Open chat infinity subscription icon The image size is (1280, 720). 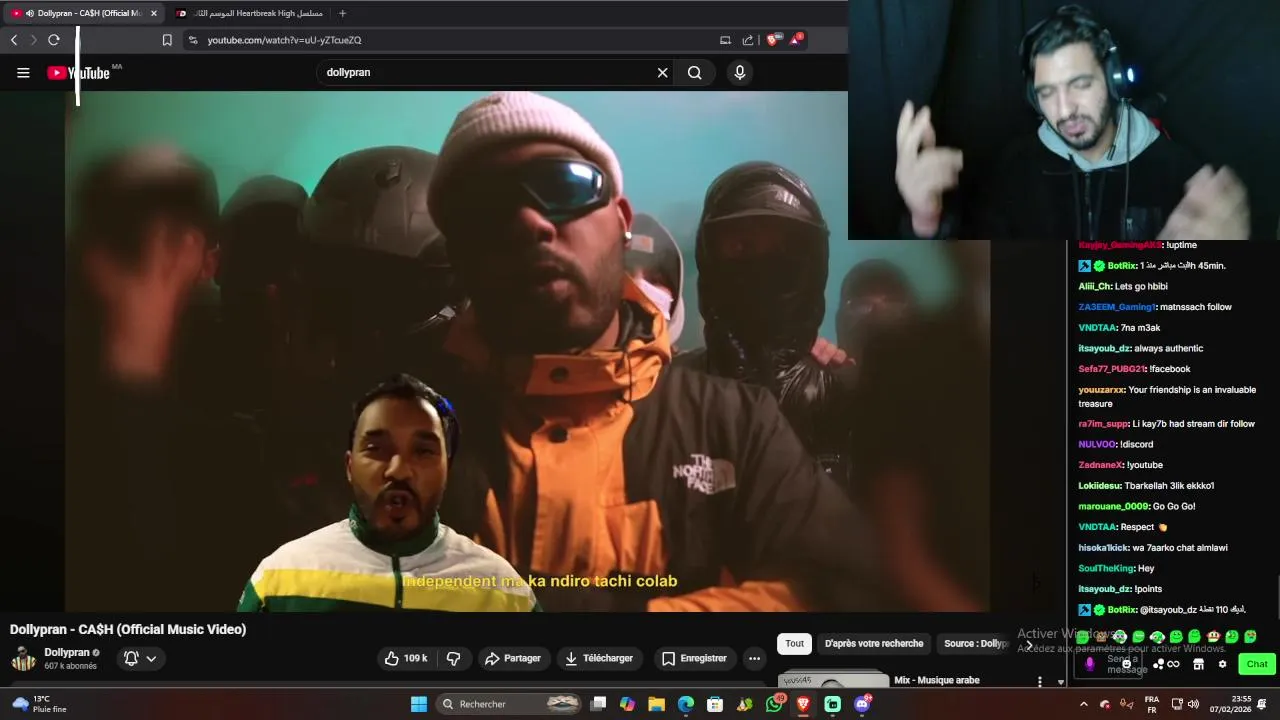coord(1173,664)
